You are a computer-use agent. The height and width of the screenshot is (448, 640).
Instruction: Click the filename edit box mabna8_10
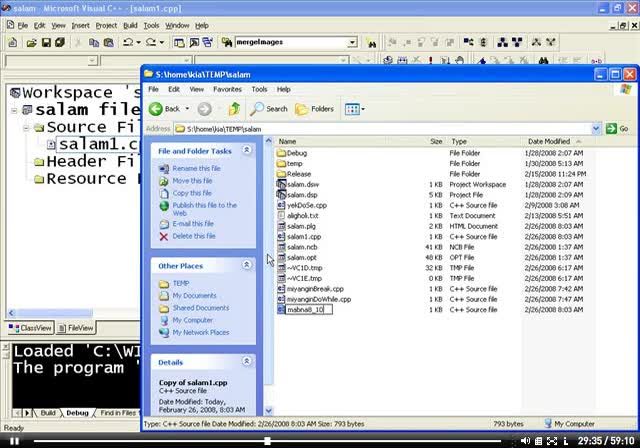308,310
